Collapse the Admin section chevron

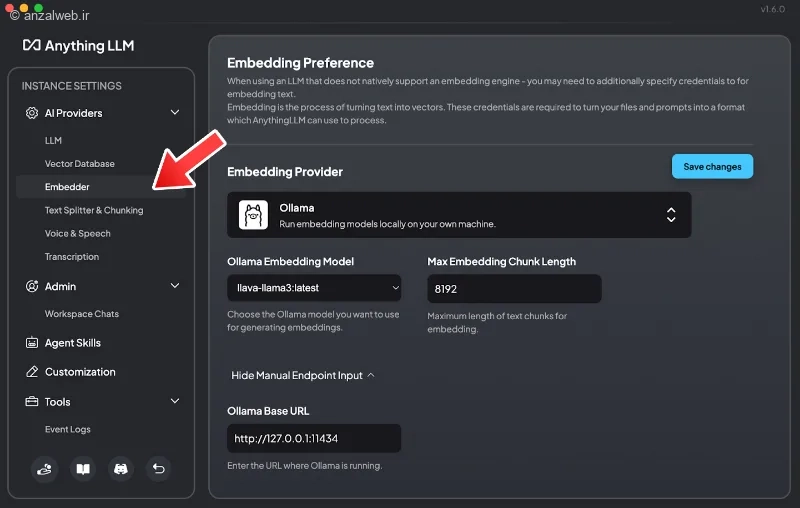coord(174,286)
